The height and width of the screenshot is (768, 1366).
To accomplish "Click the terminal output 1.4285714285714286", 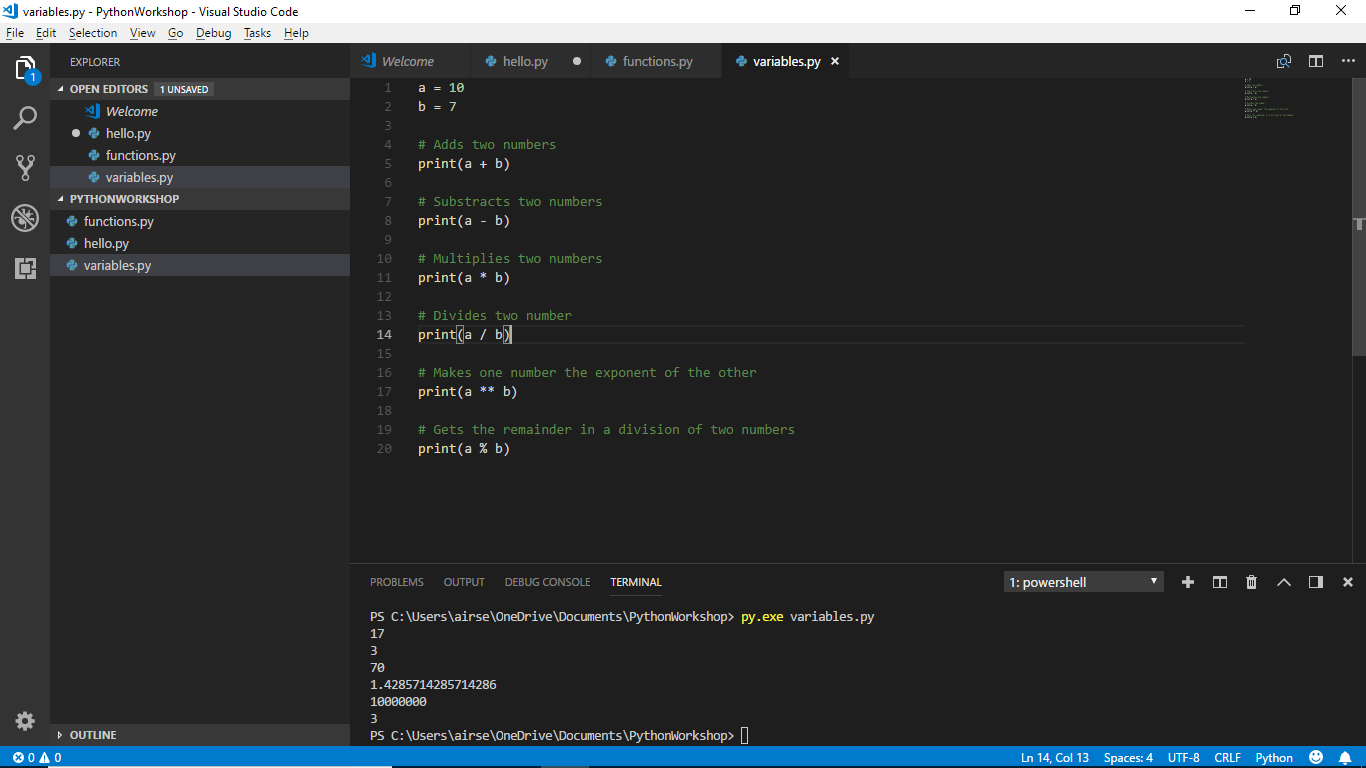I will click(x=433, y=684).
